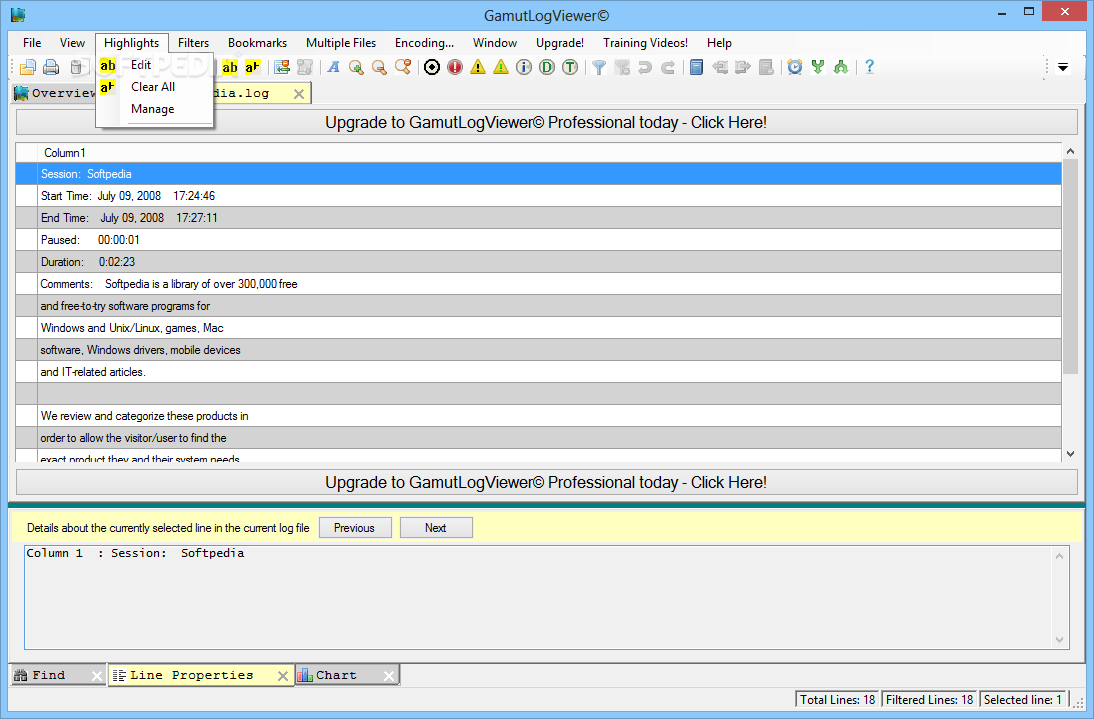
Task: Click the previous bookmark arrow icon
Action: (720, 67)
